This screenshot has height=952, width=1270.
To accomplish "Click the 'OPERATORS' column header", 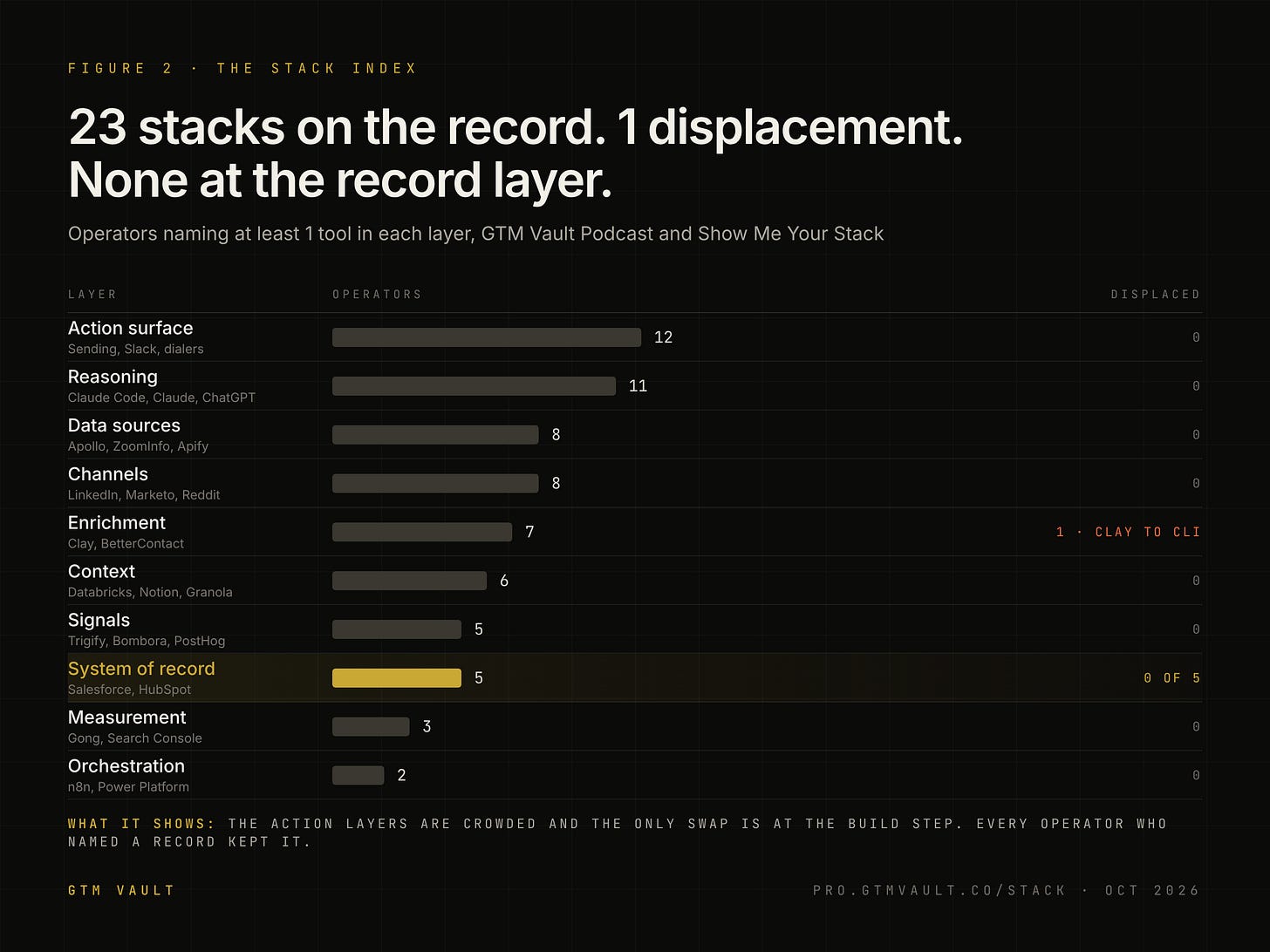I will [377, 295].
